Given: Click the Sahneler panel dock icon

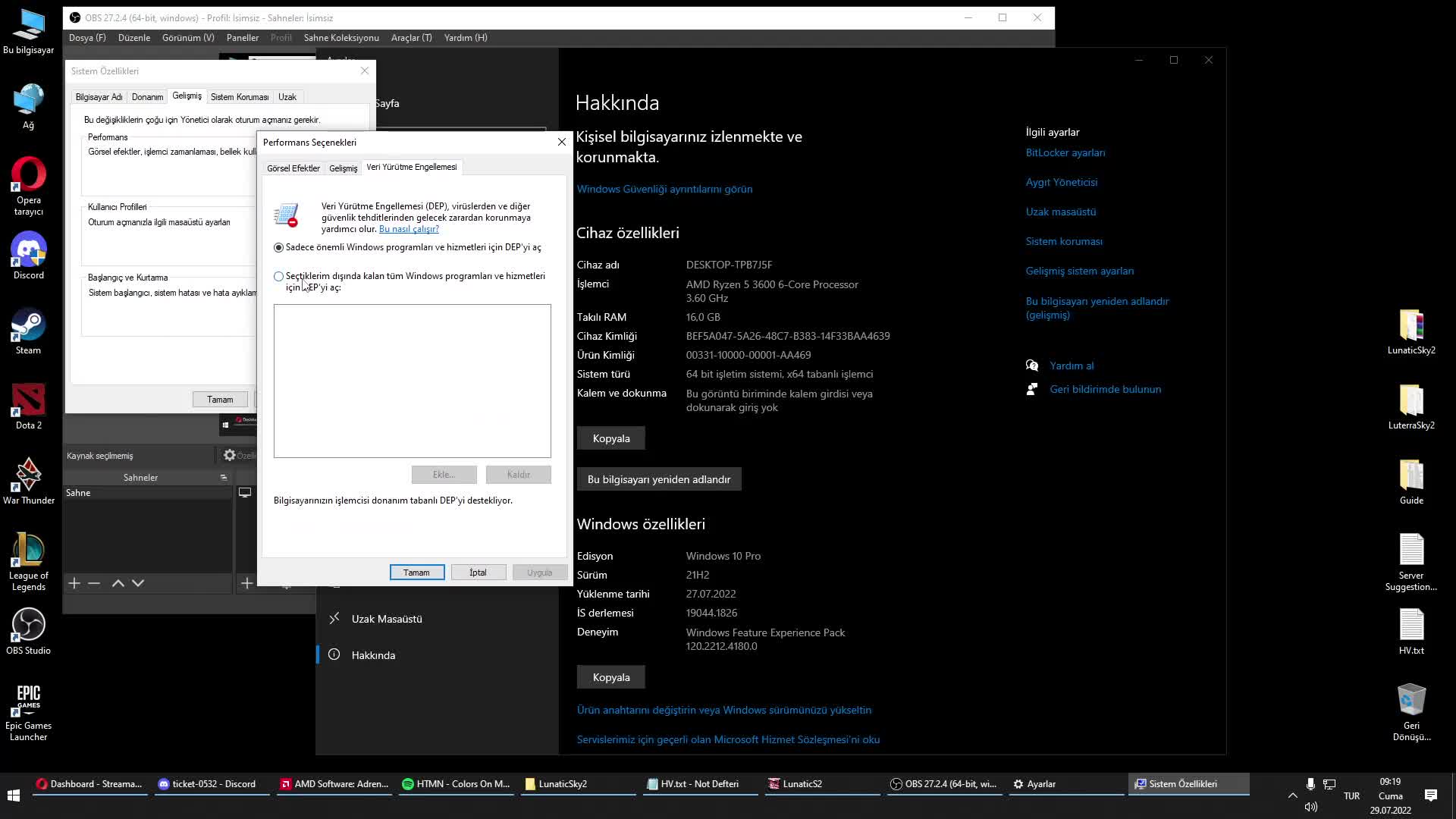Looking at the screenshot, I should [224, 478].
